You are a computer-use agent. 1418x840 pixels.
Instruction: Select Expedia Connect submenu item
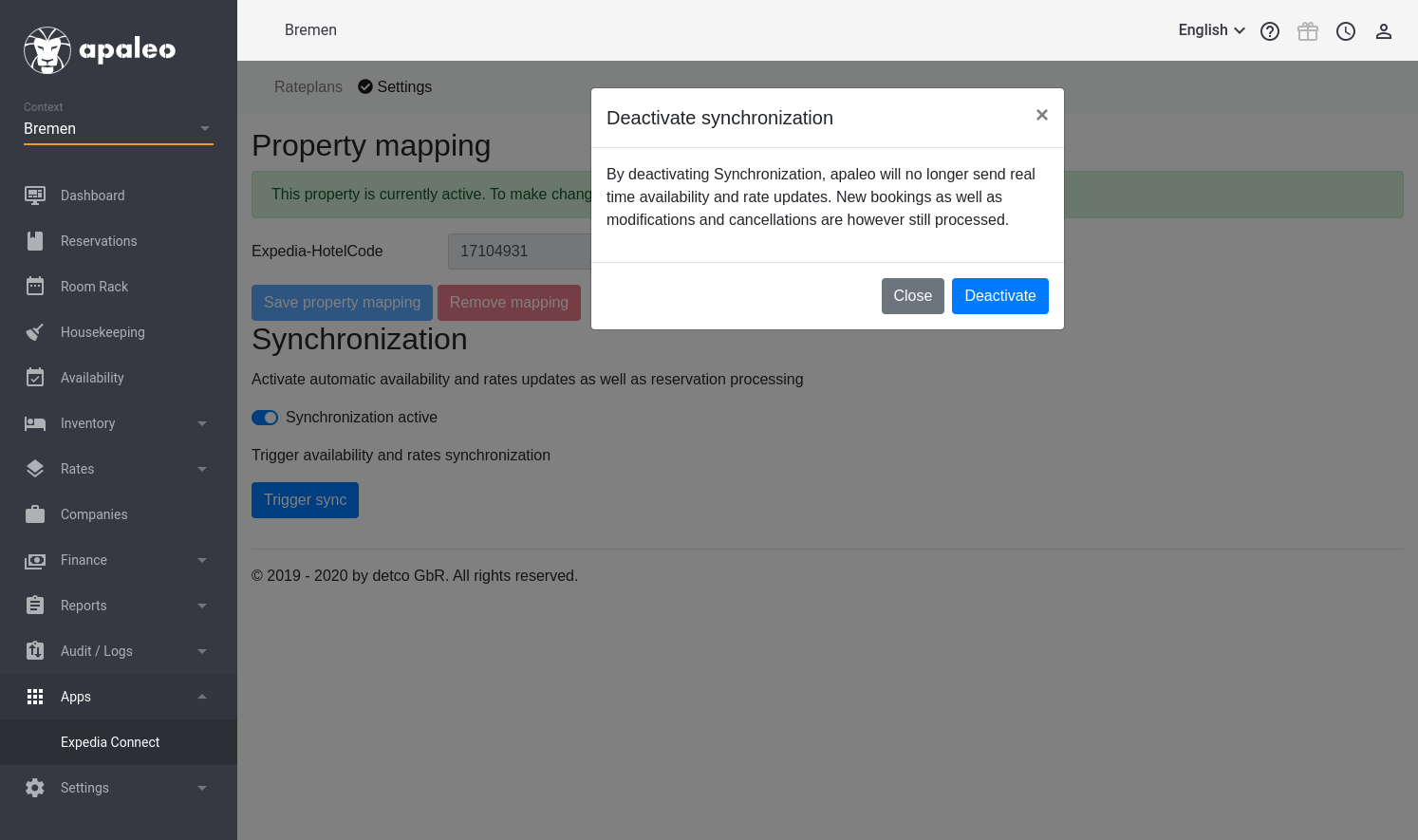(110, 742)
